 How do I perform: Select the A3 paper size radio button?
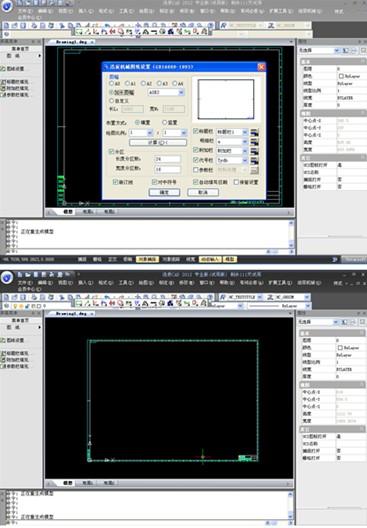coord(160,84)
